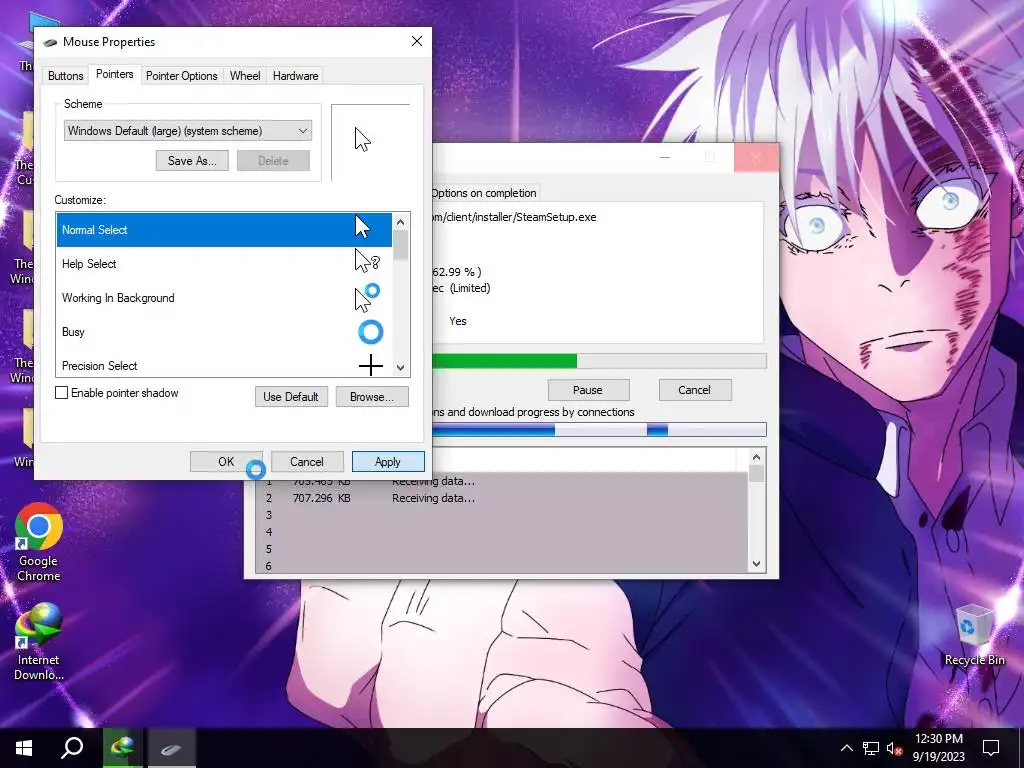Click OK in Mouse Properties
Viewport: 1024px width, 768px height.
click(226, 462)
